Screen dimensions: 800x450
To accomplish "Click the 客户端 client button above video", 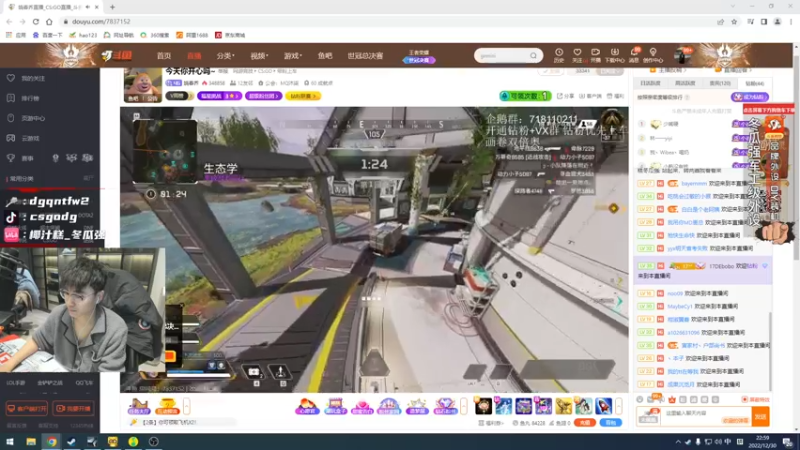I will click(590, 96).
